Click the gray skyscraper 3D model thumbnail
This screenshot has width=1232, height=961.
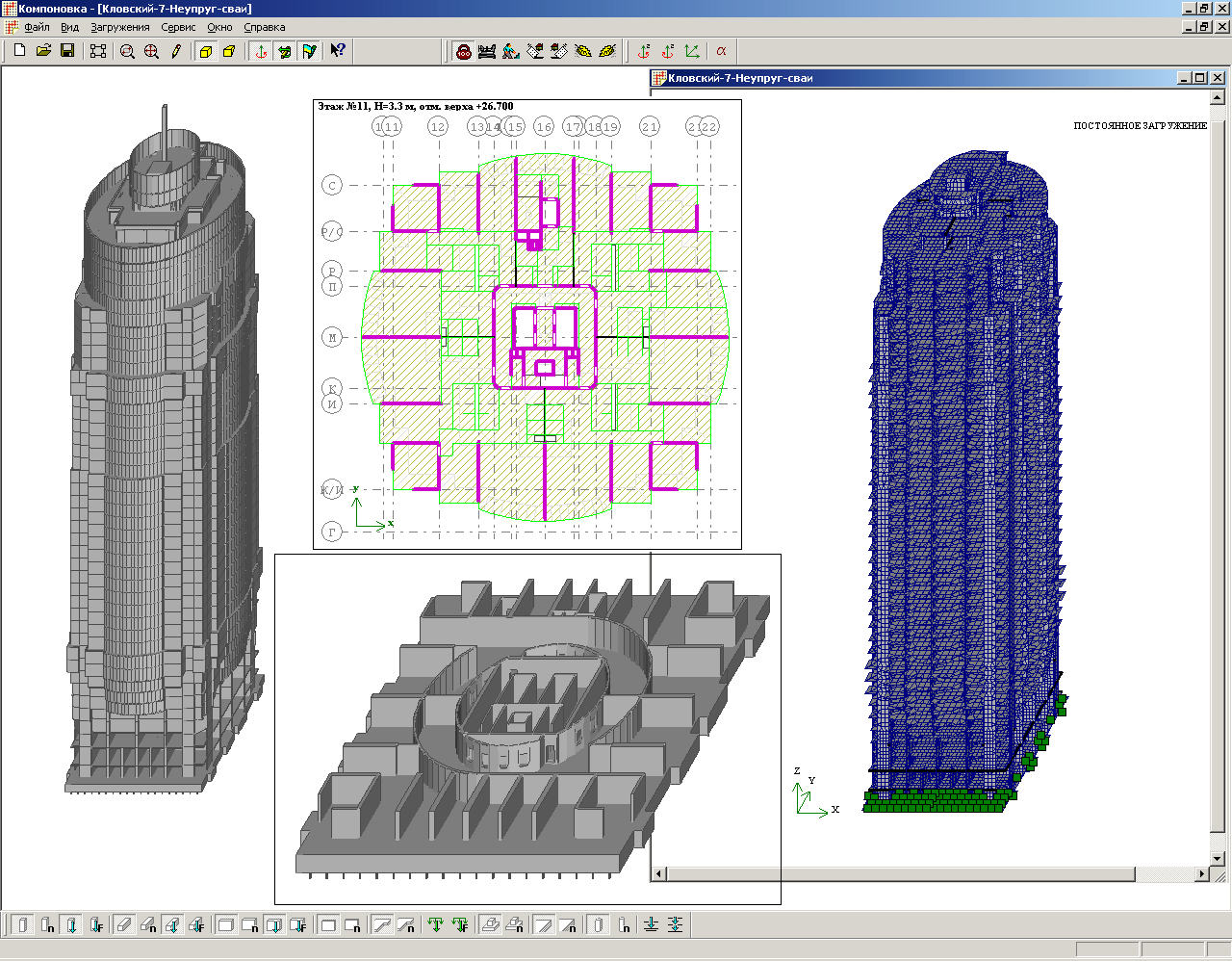pos(164,450)
